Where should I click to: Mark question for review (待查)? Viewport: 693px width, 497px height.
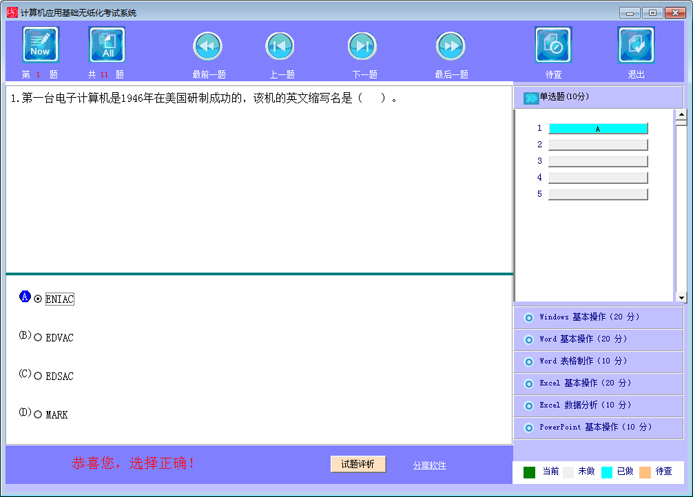(x=553, y=45)
